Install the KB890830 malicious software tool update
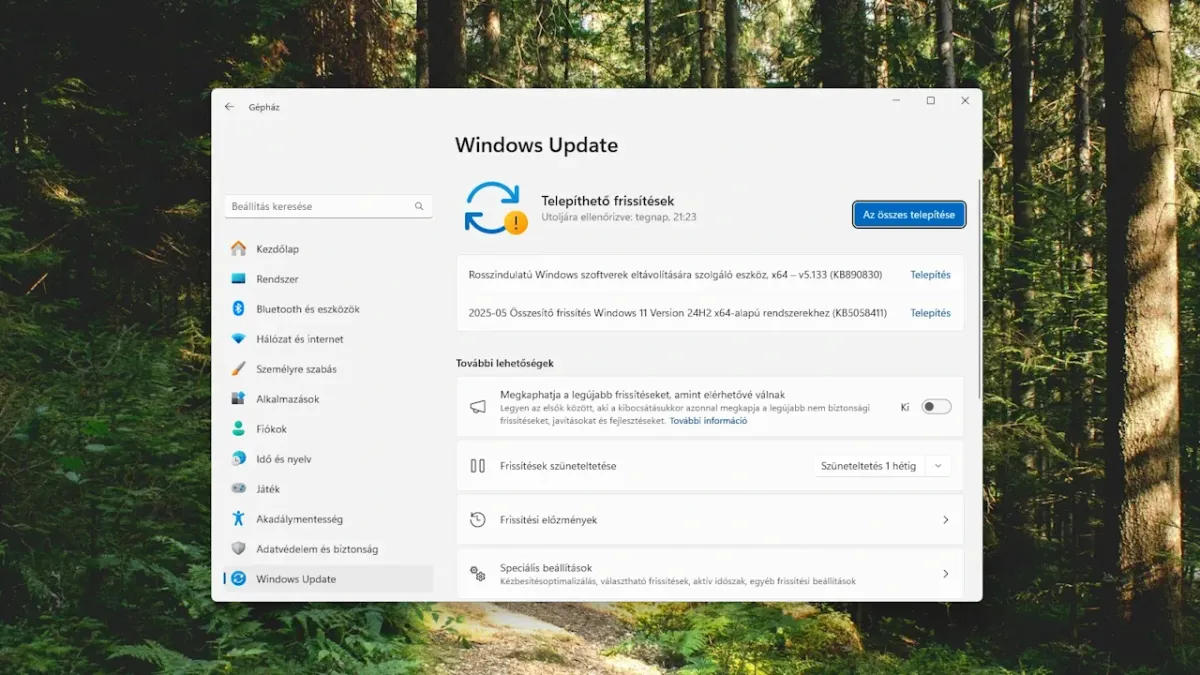 click(930, 275)
